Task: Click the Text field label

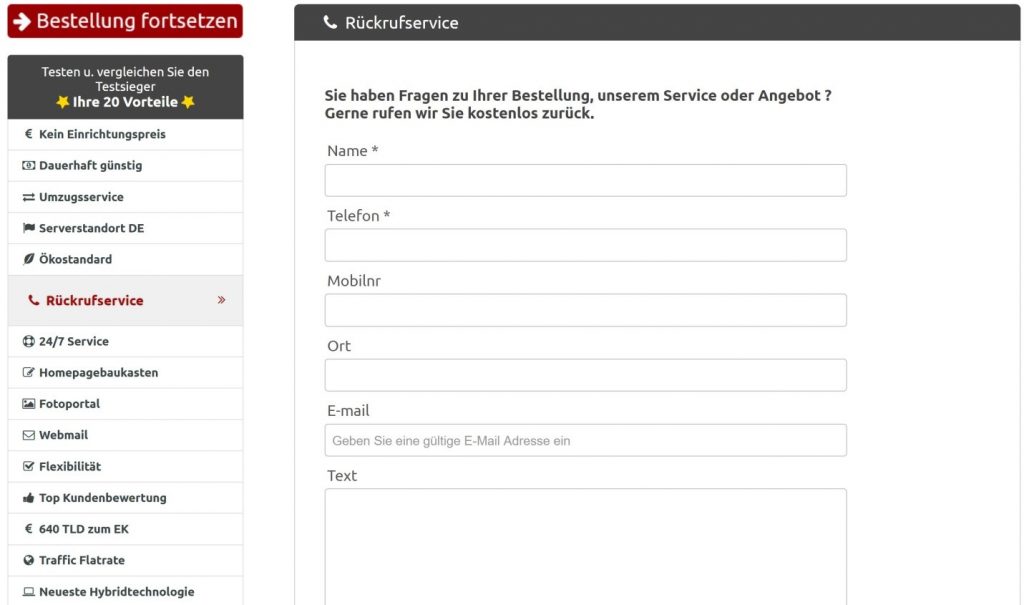Action: [x=342, y=476]
